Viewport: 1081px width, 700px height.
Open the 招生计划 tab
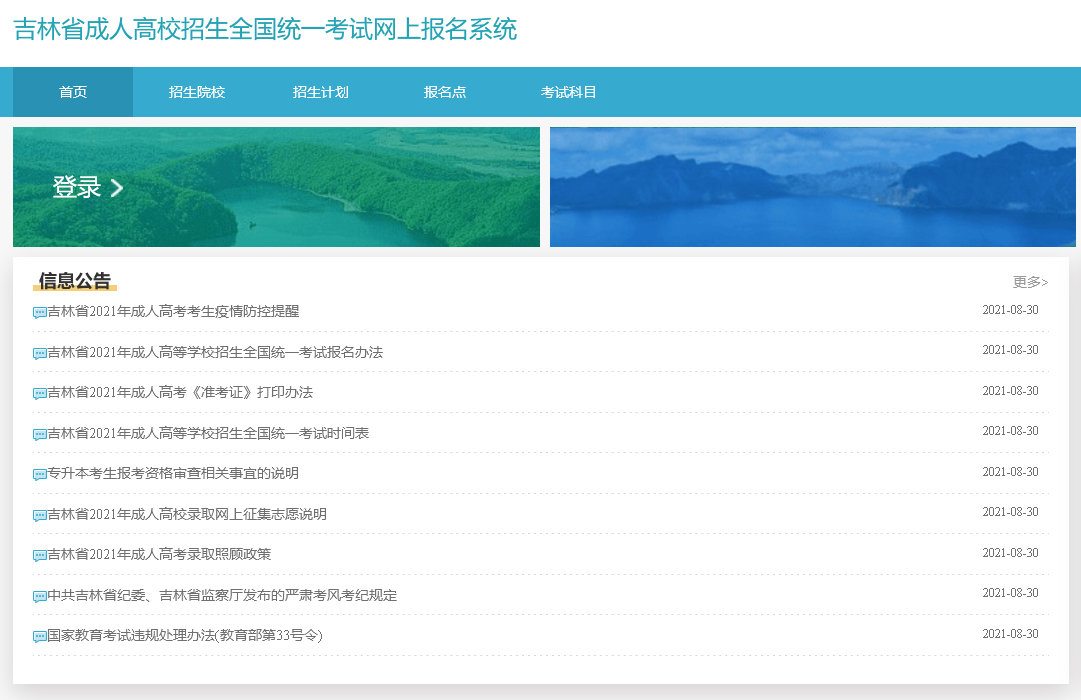coord(320,92)
